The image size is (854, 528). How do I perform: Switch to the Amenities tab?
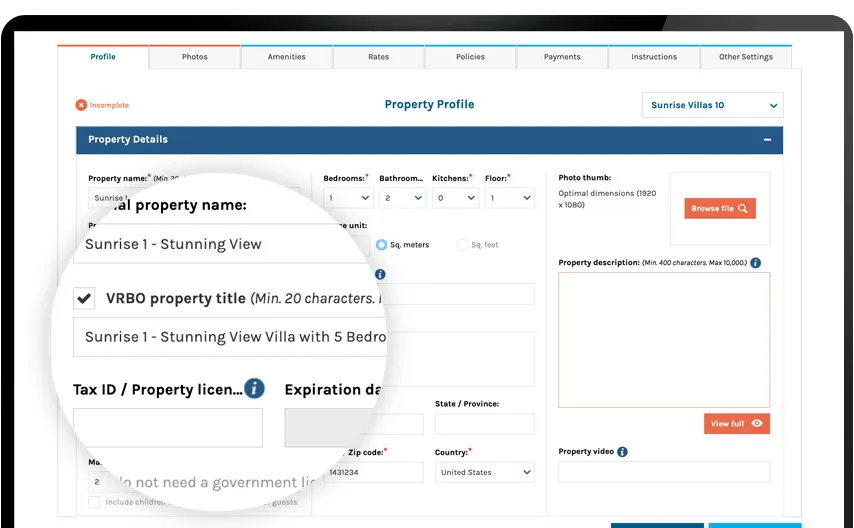click(x=286, y=57)
